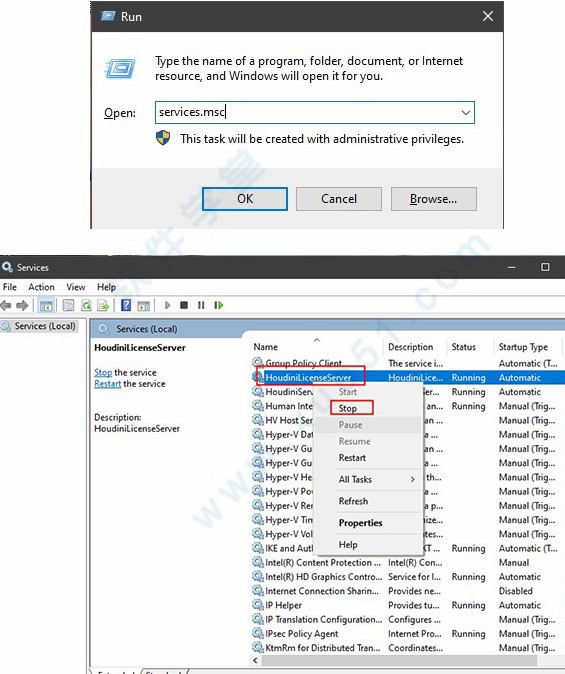The width and height of the screenshot is (565, 674).
Task: Select the Internet Connection Sharing service row
Action: click(408, 591)
